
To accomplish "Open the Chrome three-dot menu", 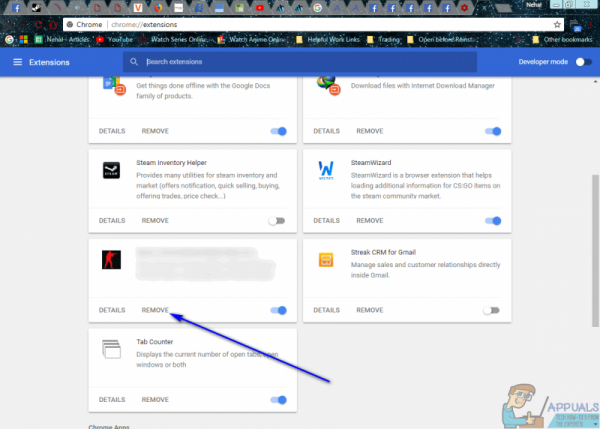I will click(592, 25).
